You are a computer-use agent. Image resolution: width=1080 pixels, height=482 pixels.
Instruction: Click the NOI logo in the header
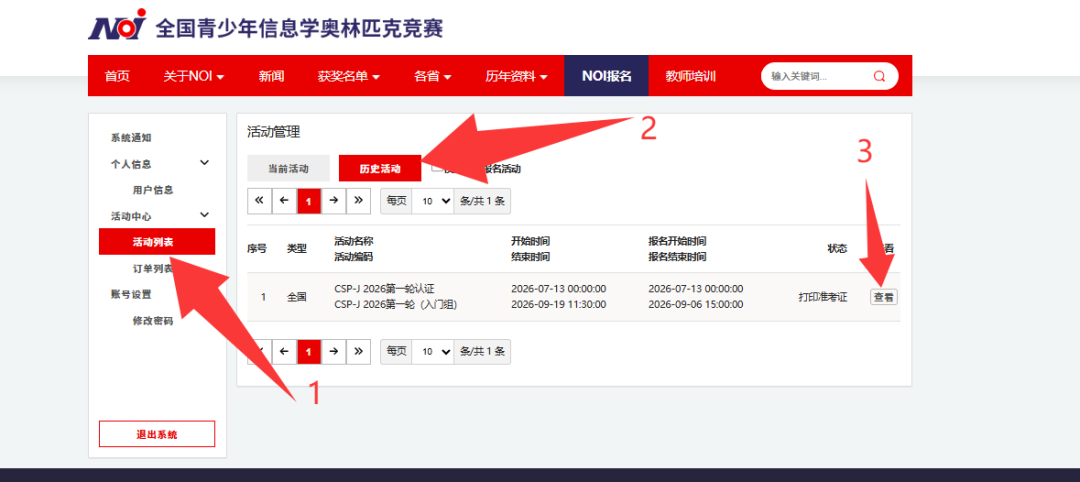[117, 24]
